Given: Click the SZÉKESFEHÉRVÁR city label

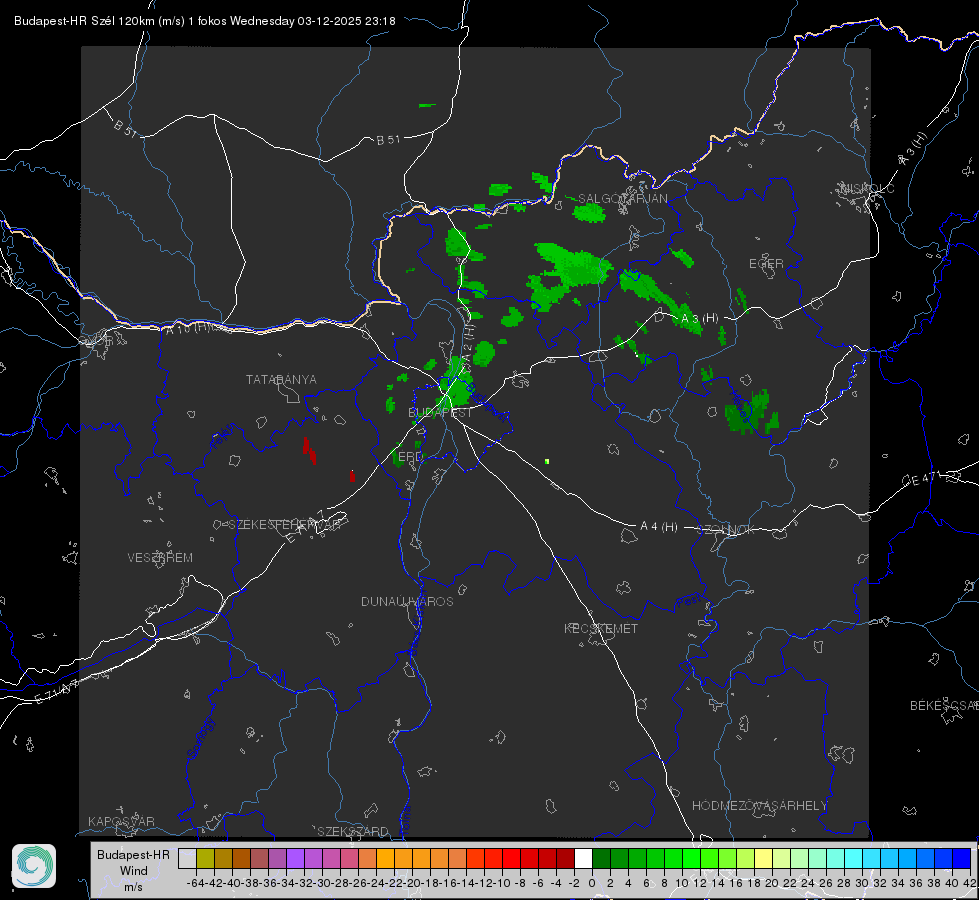Looking at the screenshot, I should (284, 525).
